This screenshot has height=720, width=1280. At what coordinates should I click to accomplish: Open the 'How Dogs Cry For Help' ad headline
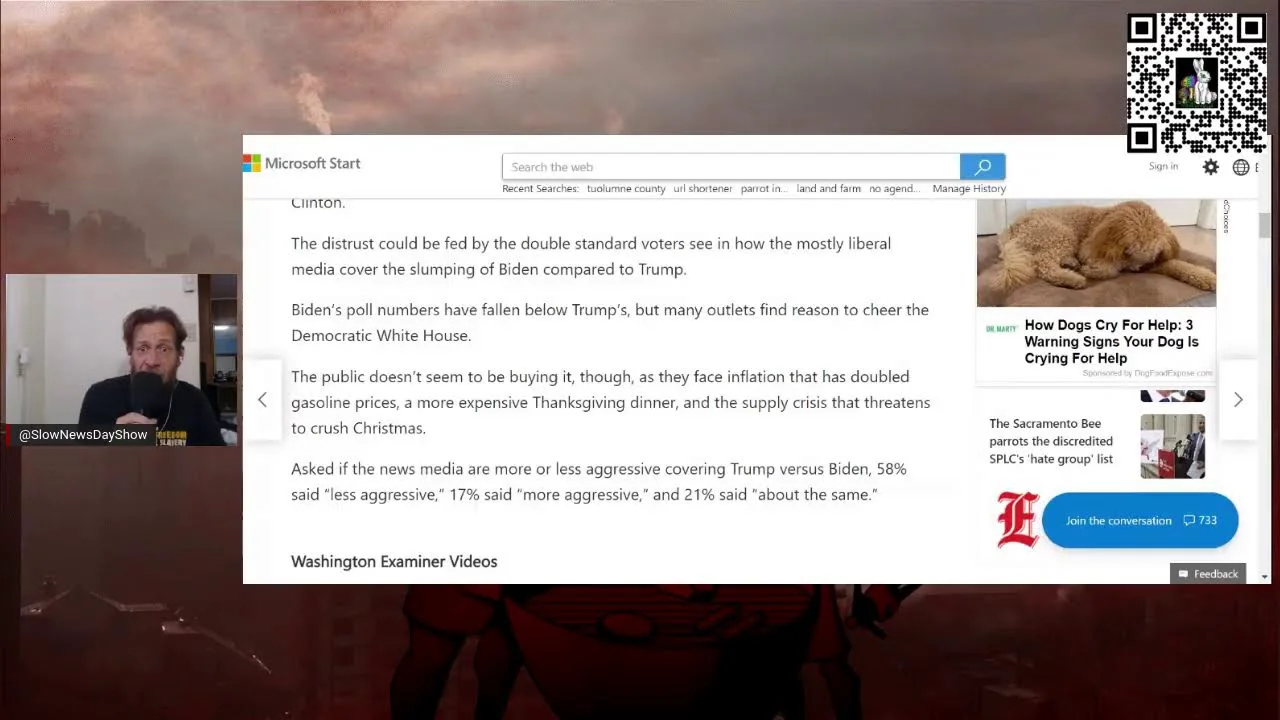tap(1111, 341)
